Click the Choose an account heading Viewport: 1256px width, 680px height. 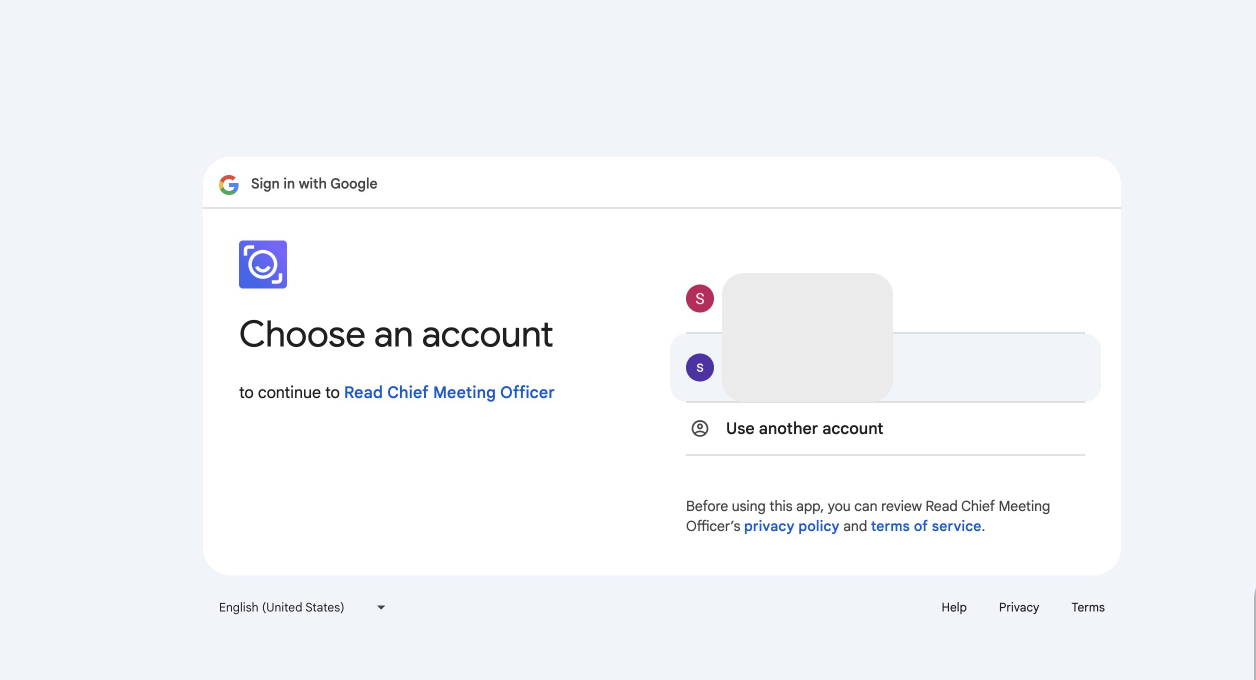click(396, 334)
